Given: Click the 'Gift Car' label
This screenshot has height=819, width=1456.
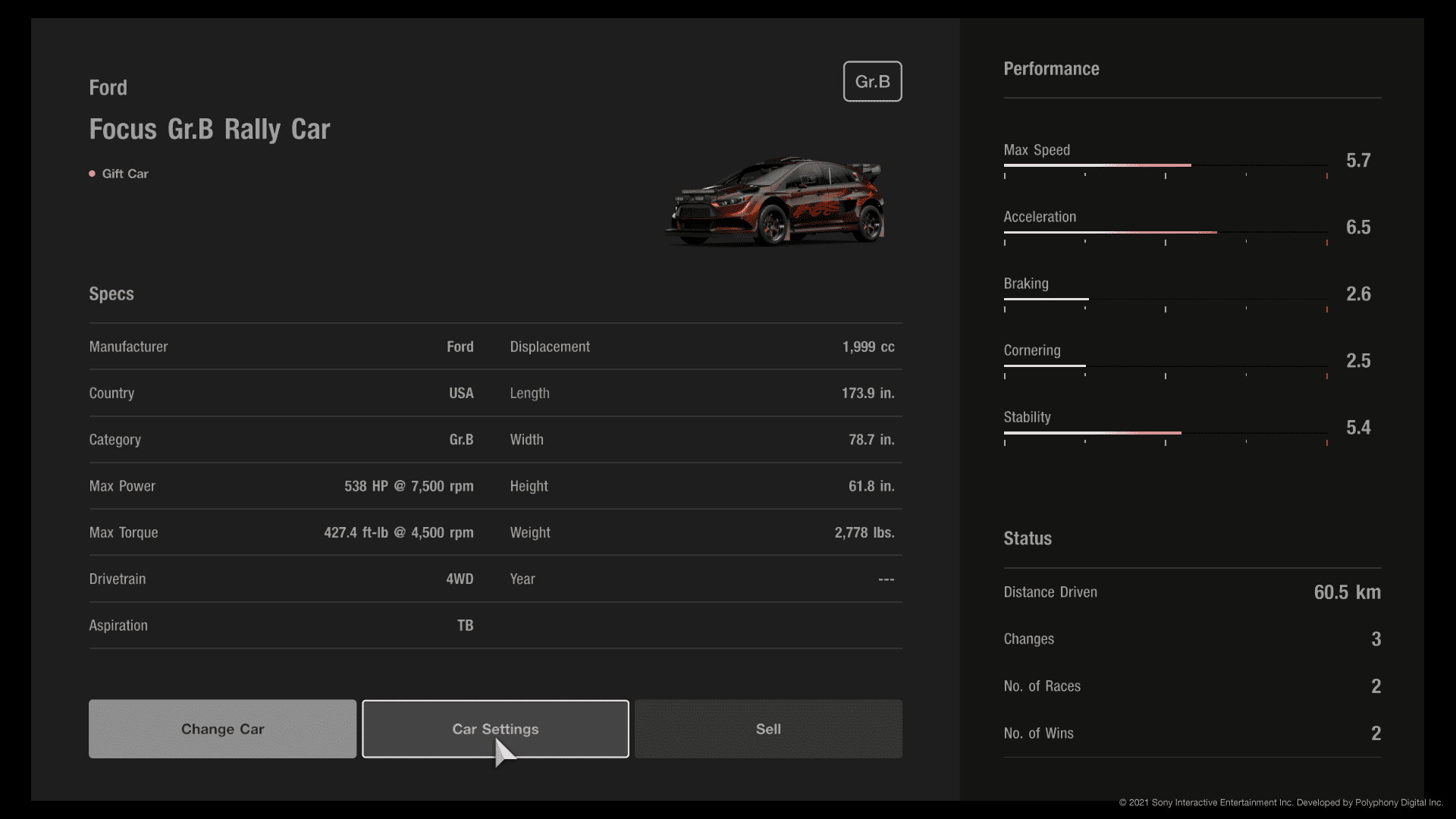Looking at the screenshot, I should click(x=125, y=174).
